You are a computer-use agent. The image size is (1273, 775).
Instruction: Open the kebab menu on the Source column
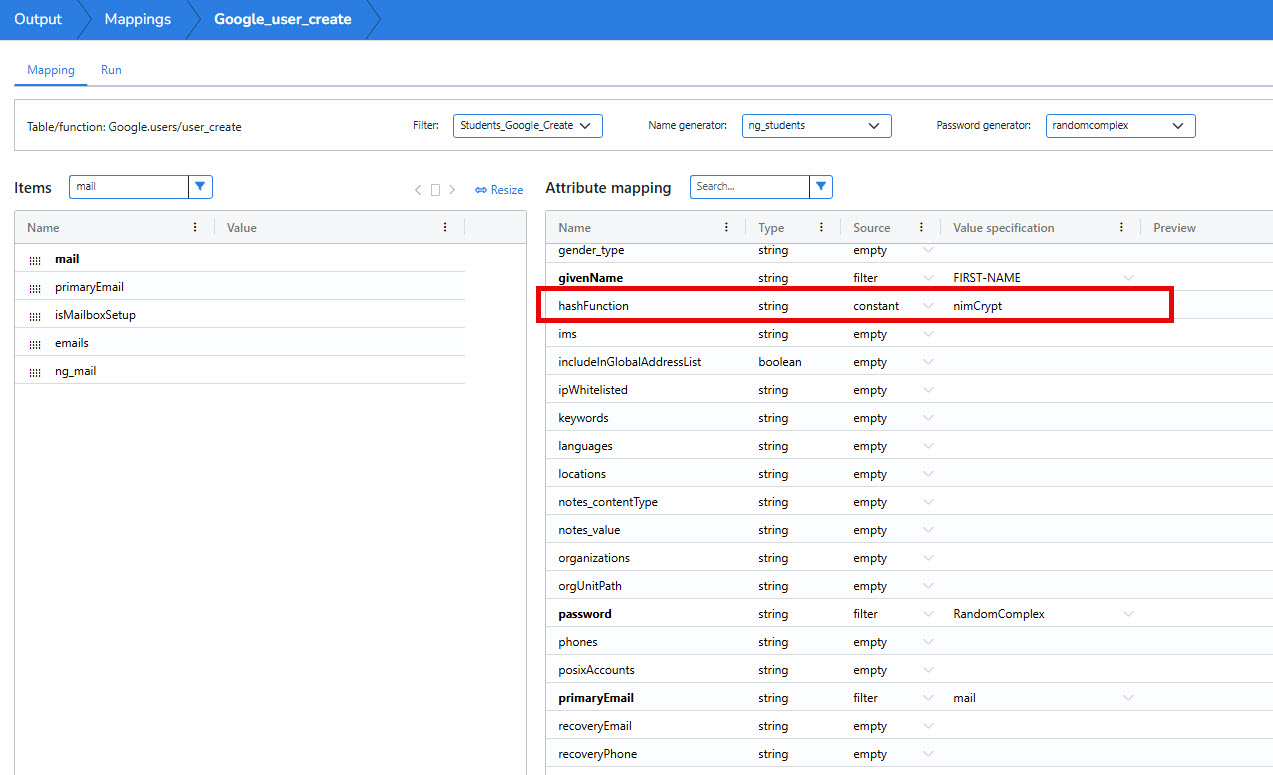tap(921, 227)
